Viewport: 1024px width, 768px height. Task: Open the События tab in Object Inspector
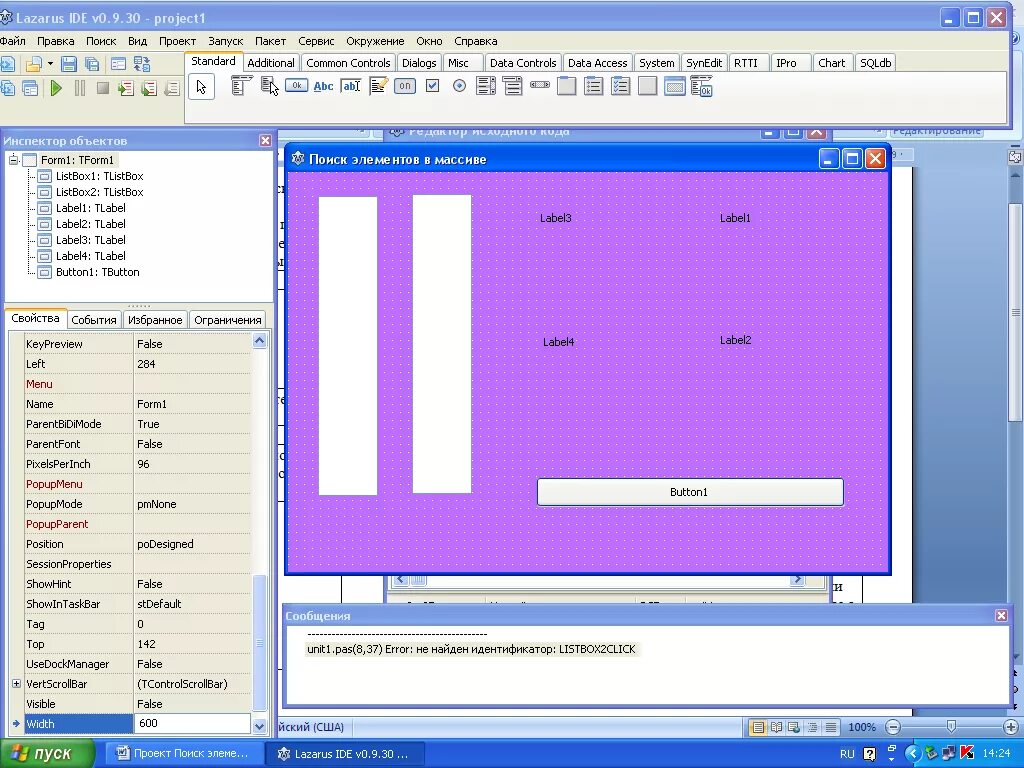click(93, 320)
